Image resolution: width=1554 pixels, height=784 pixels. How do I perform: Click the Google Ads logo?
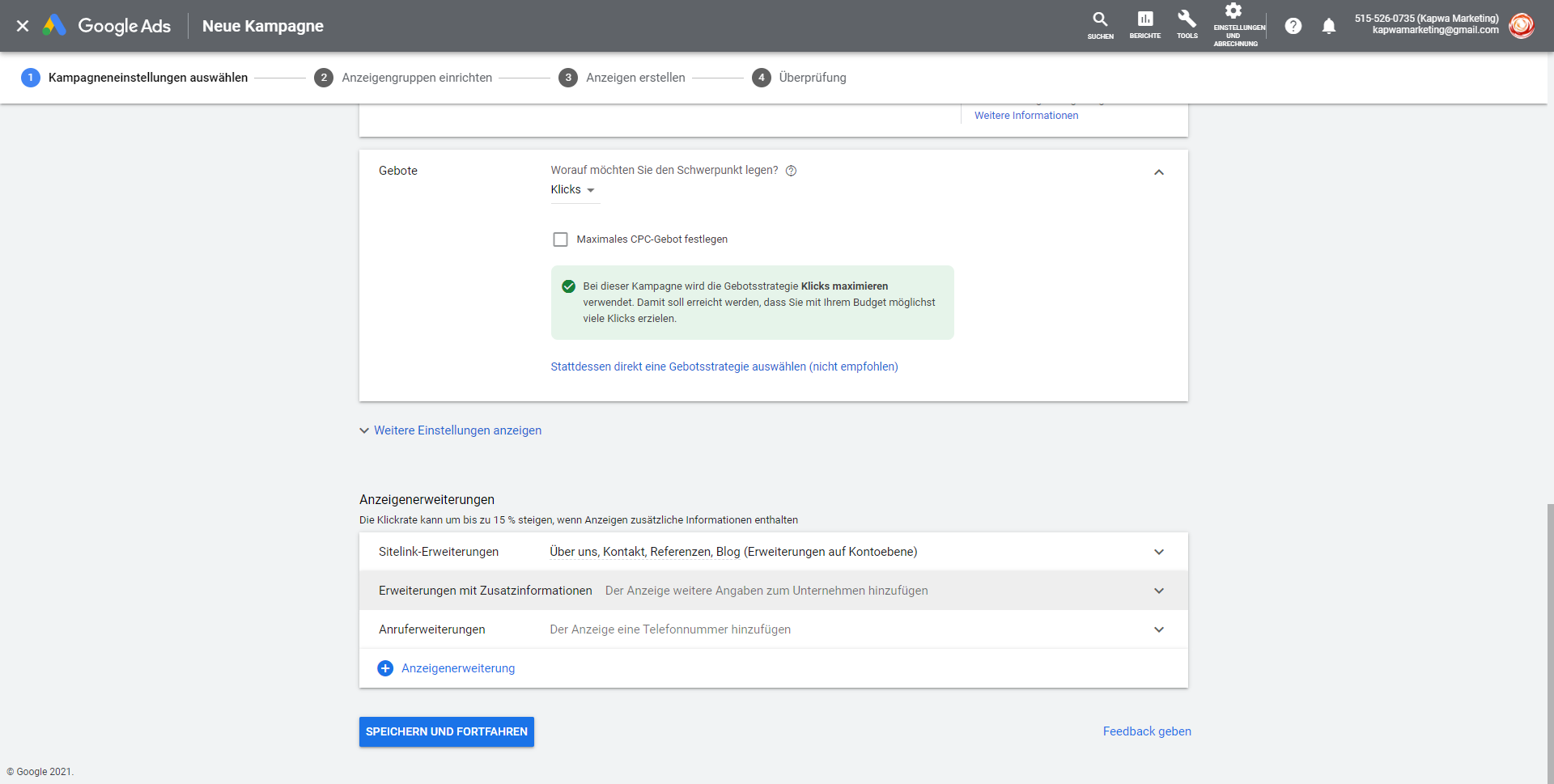click(x=107, y=26)
